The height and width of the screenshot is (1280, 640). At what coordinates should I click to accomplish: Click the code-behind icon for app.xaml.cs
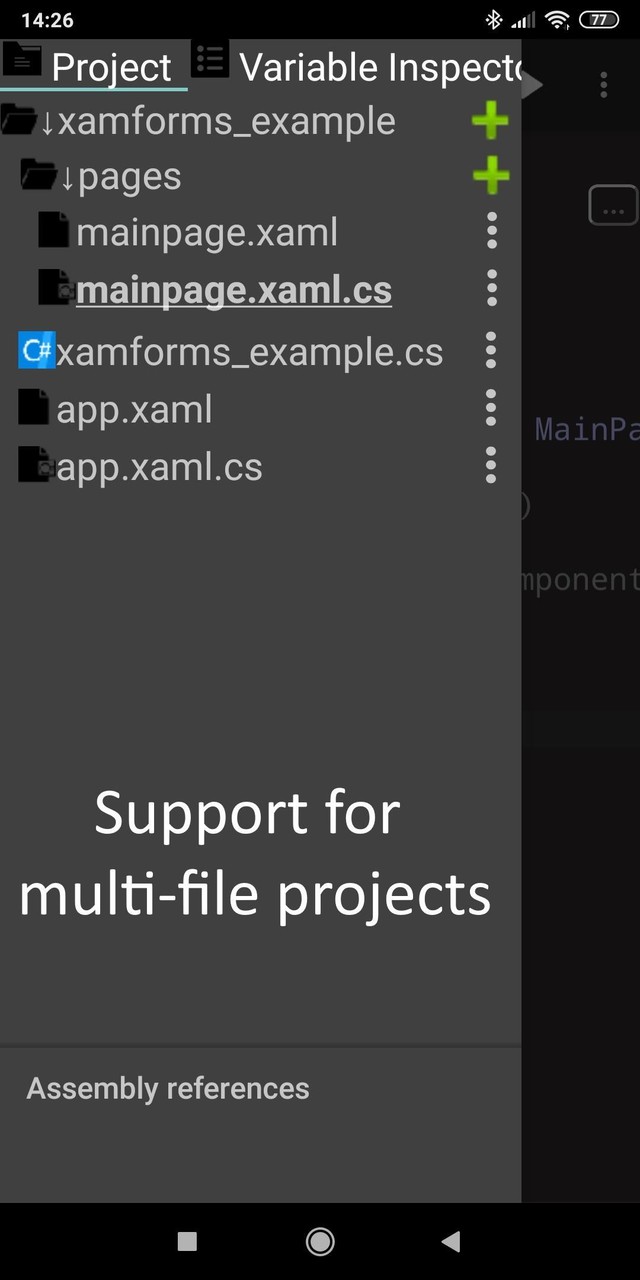34,465
